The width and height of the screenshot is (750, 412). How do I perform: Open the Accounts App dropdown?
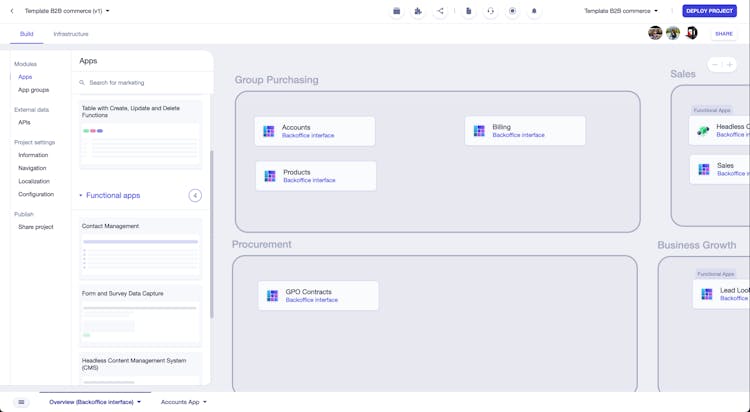(184, 402)
